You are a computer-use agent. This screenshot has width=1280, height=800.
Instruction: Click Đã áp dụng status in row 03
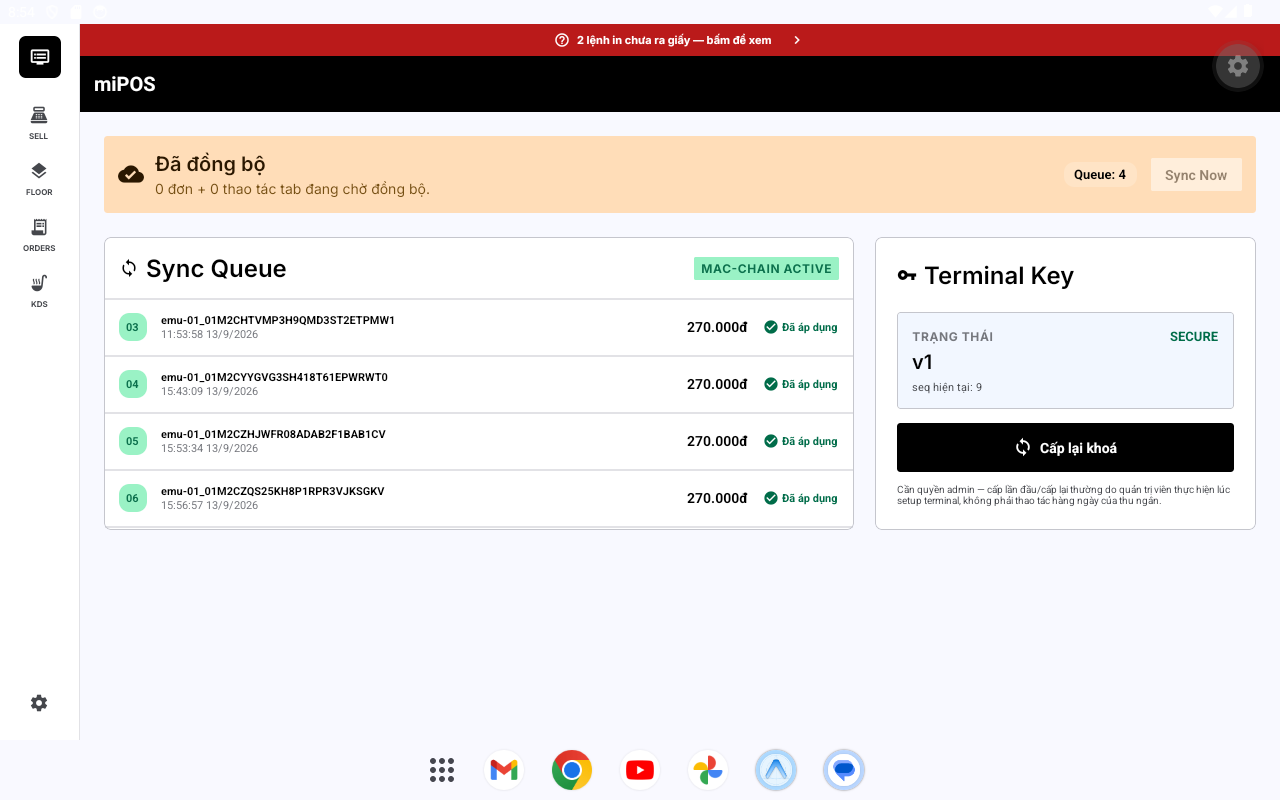(801, 327)
